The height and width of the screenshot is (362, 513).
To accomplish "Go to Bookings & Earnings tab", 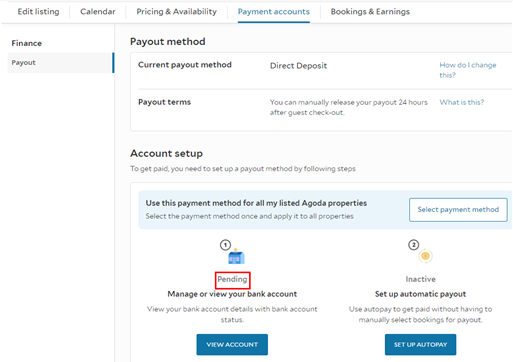I will [370, 12].
